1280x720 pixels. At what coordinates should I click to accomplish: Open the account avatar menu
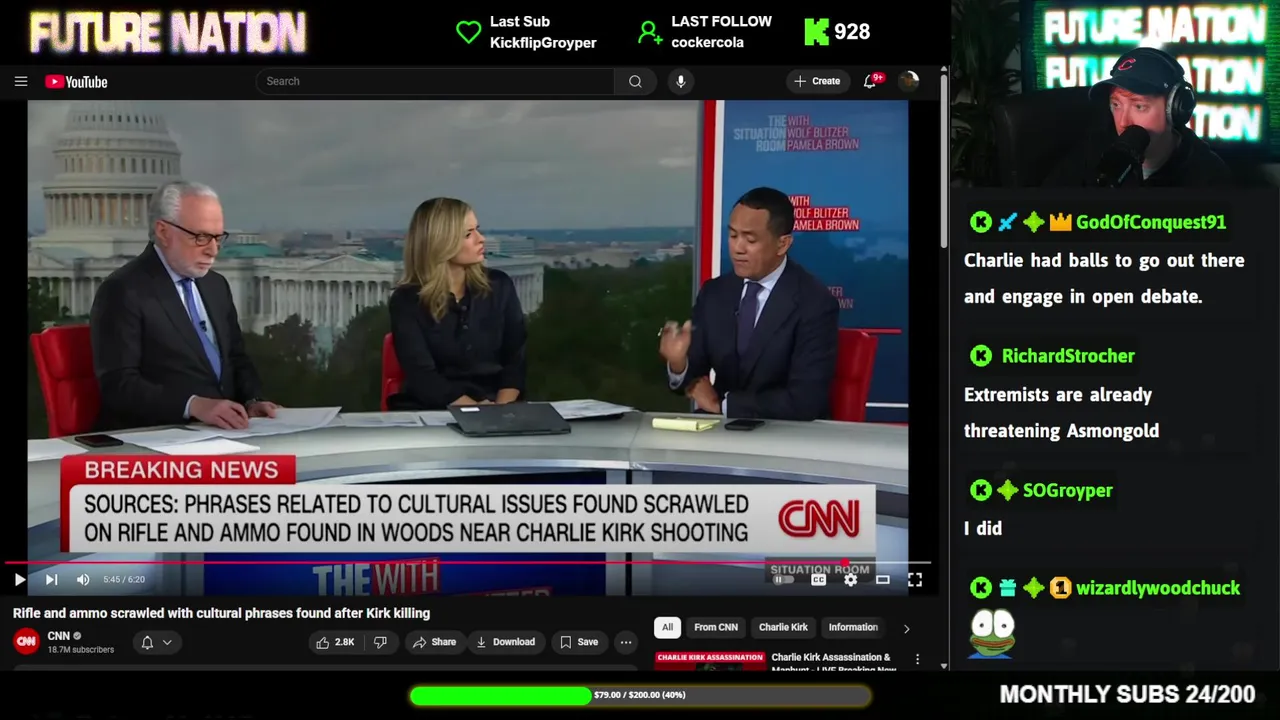pos(909,81)
